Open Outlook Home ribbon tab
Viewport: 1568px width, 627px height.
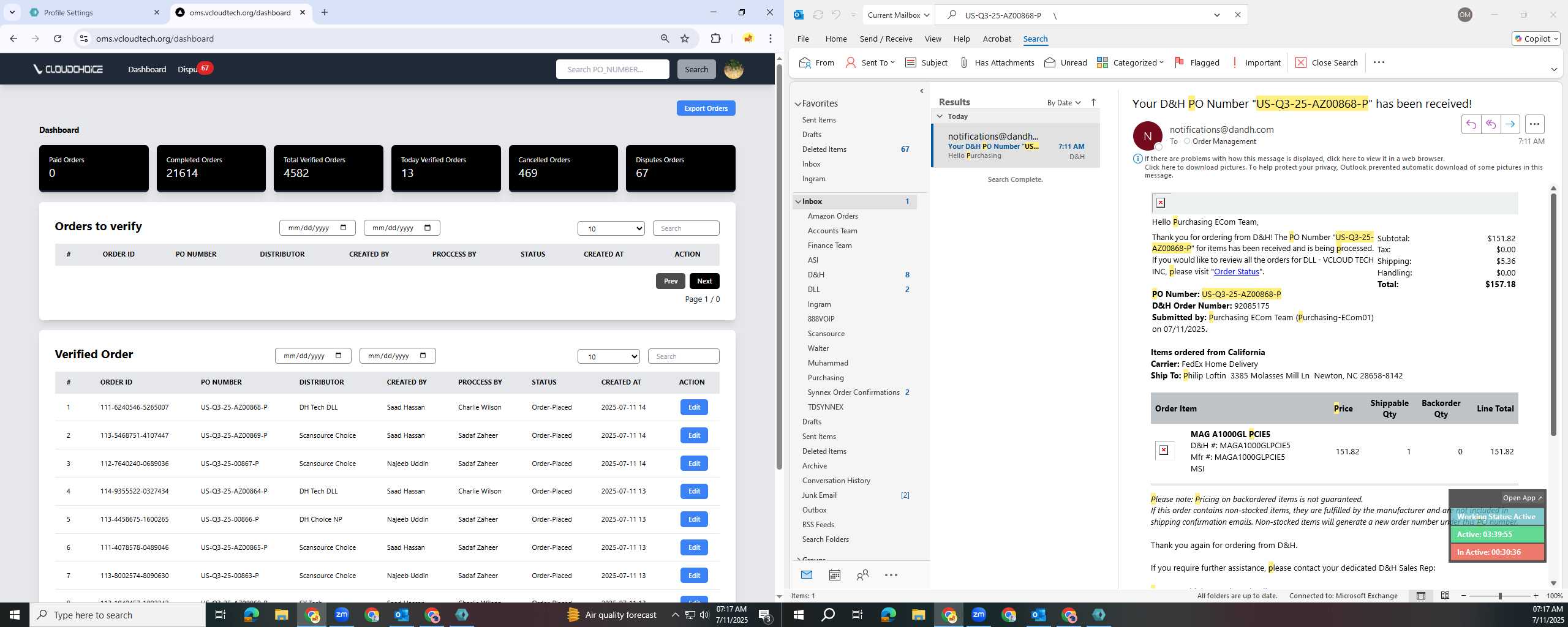pos(835,39)
